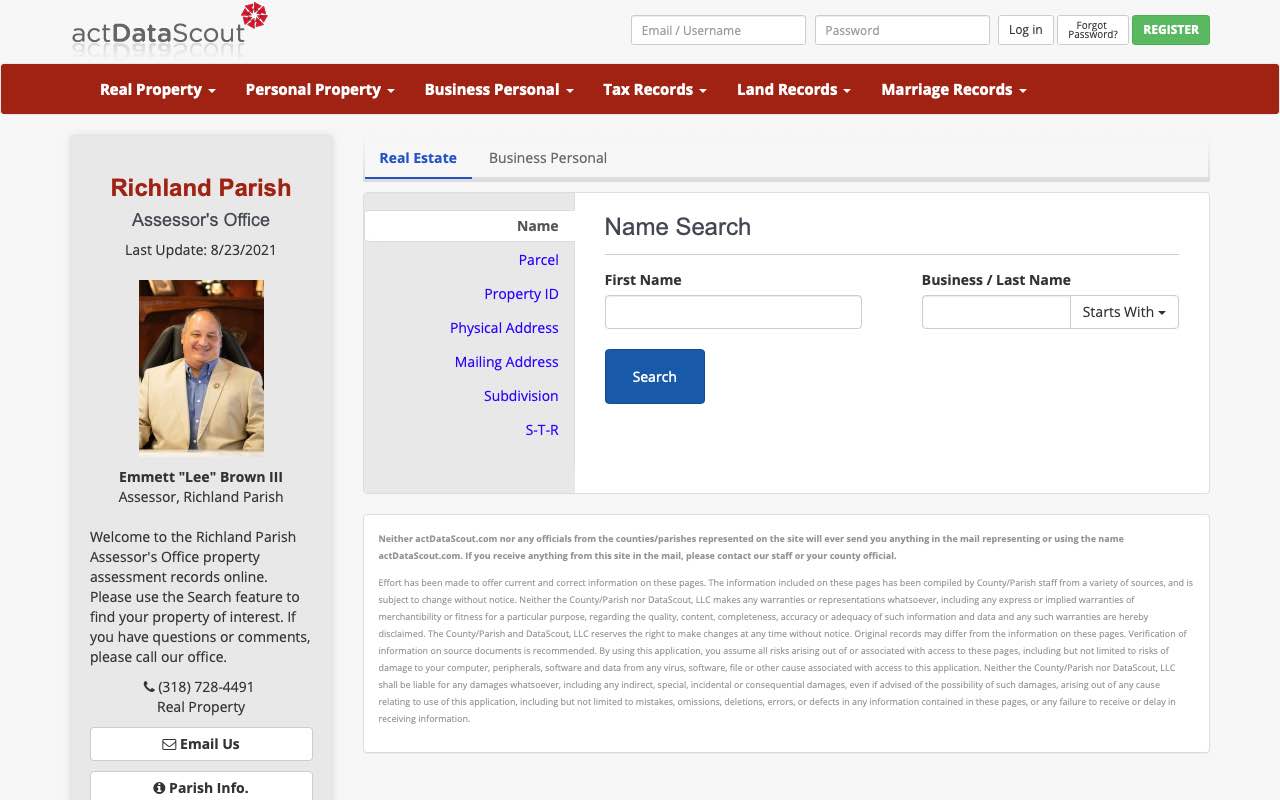The width and height of the screenshot is (1280, 800).
Task: Click the phone icon beside (318) 728-4491
Action: click(x=148, y=687)
